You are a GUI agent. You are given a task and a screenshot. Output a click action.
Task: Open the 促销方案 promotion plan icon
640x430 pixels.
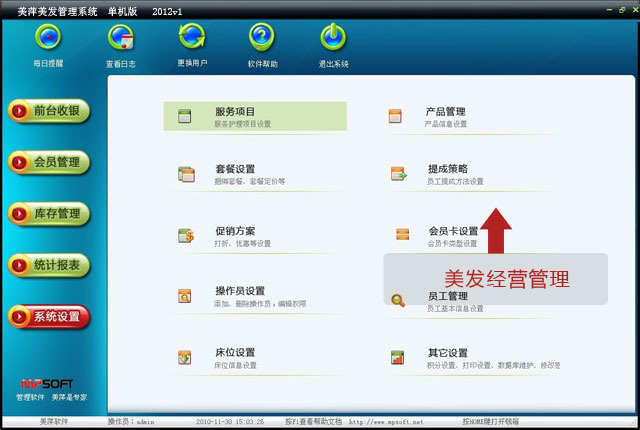point(185,236)
